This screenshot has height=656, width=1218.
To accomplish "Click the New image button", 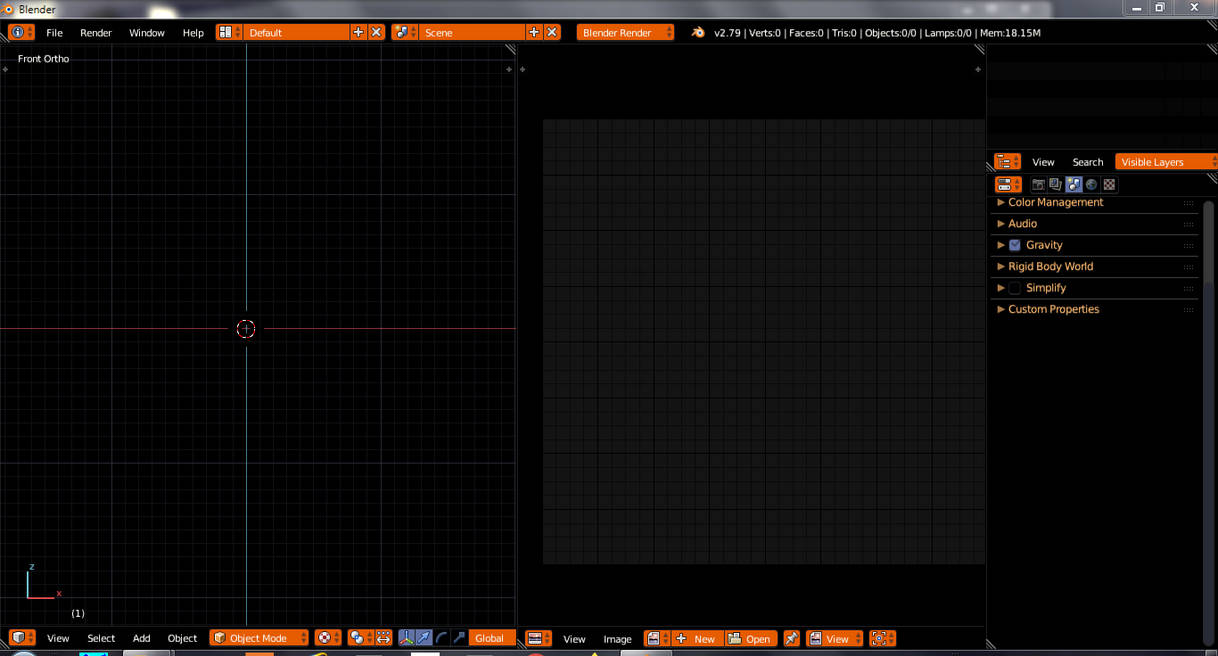I will (697, 638).
